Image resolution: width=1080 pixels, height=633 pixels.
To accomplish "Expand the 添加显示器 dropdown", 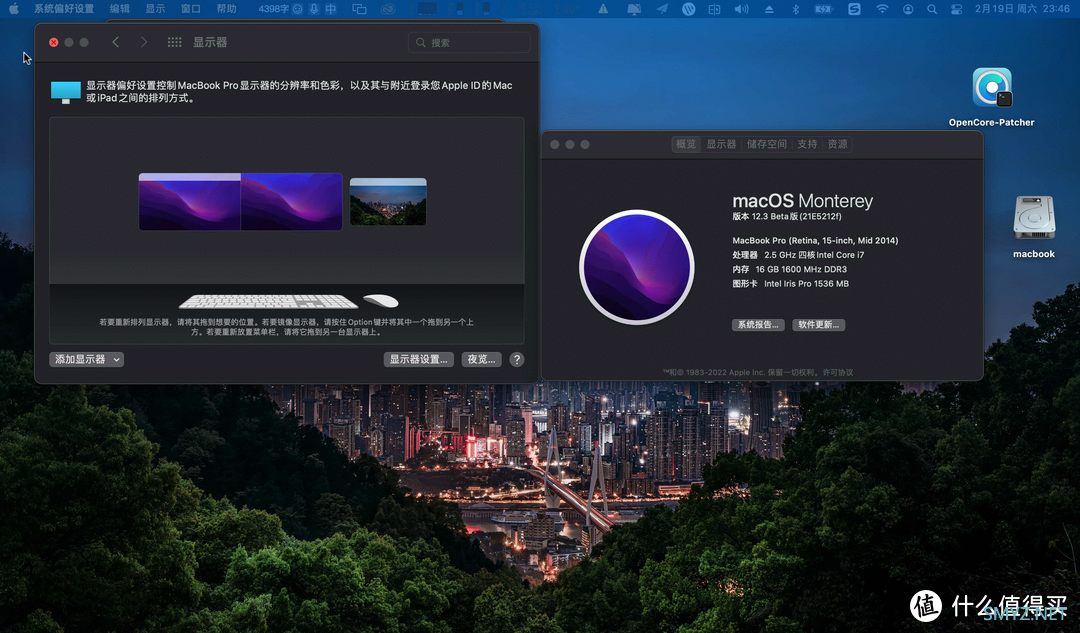I will 87,360.
